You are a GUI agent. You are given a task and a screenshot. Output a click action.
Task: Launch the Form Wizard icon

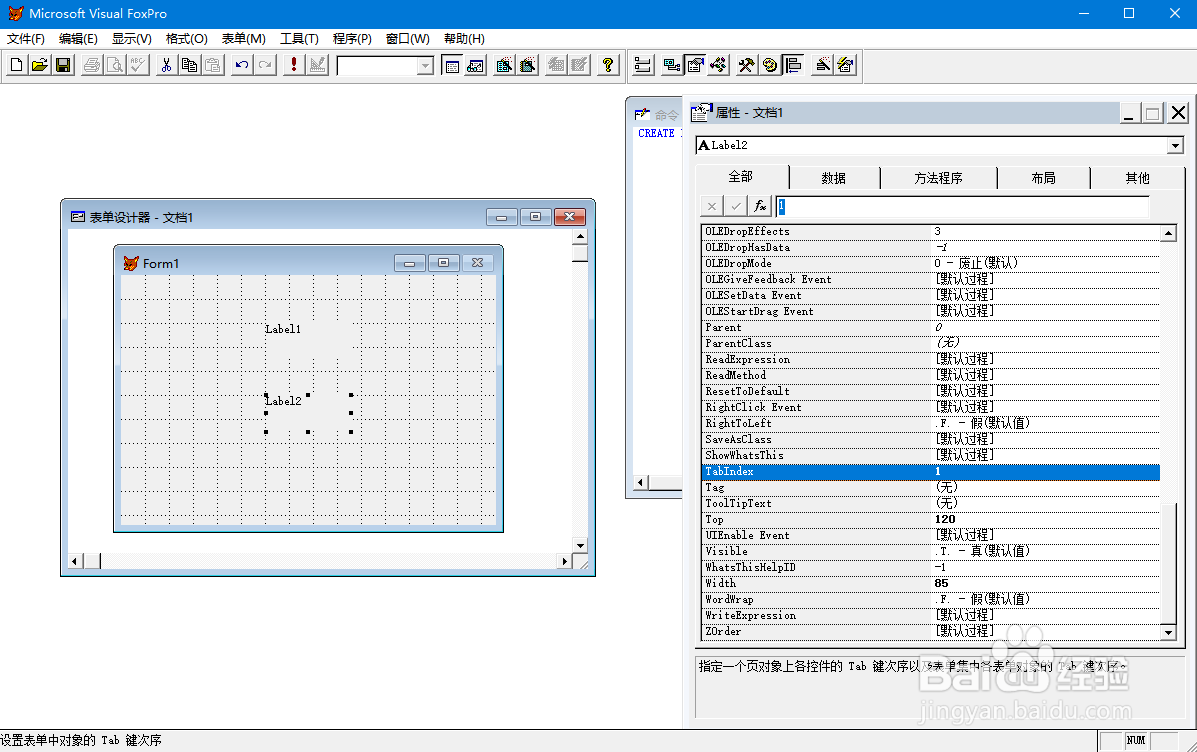[x=504, y=65]
